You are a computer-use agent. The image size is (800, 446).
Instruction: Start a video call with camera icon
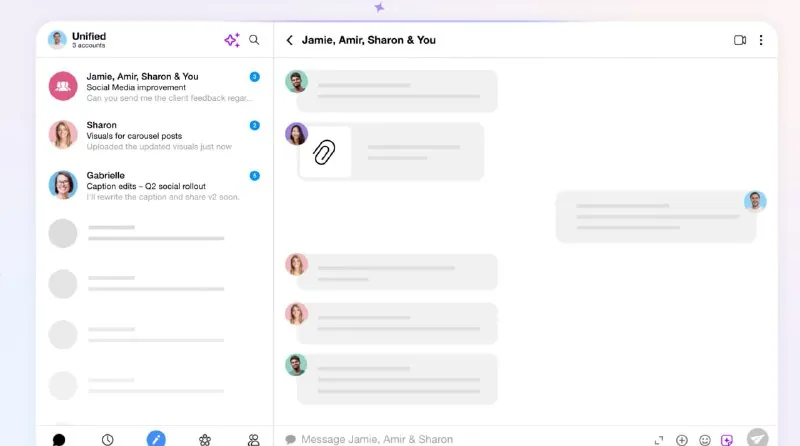tap(740, 40)
